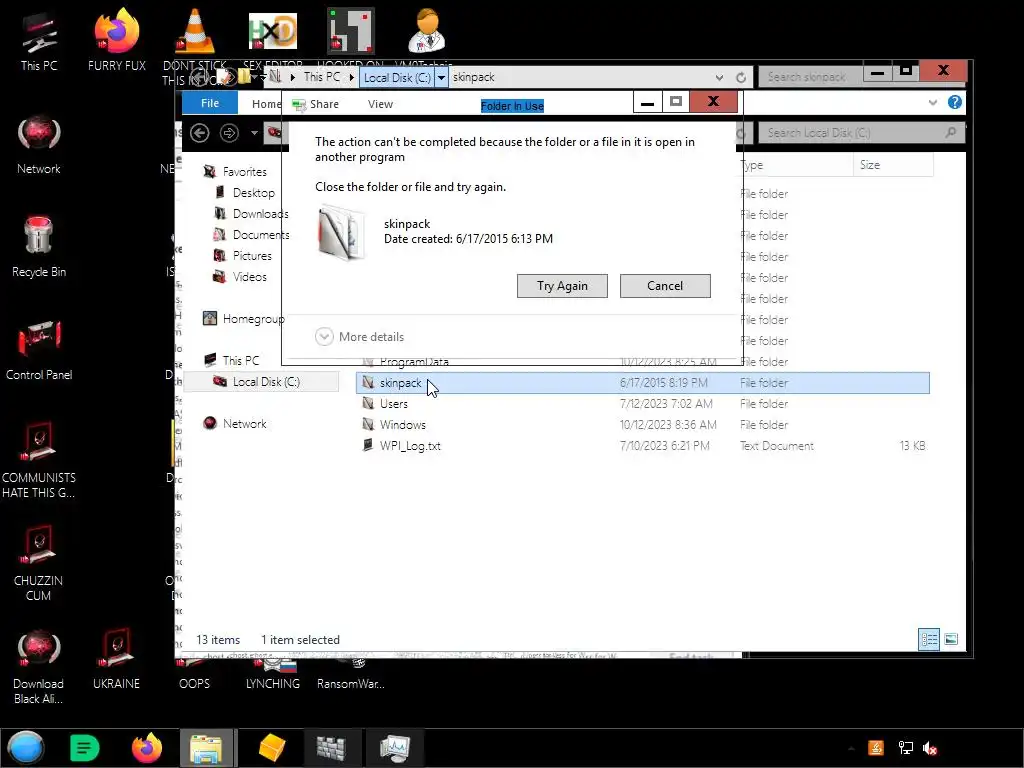Open the recent locations dropdown arrow
The width and height of the screenshot is (1024, 768).
(x=254, y=133)
